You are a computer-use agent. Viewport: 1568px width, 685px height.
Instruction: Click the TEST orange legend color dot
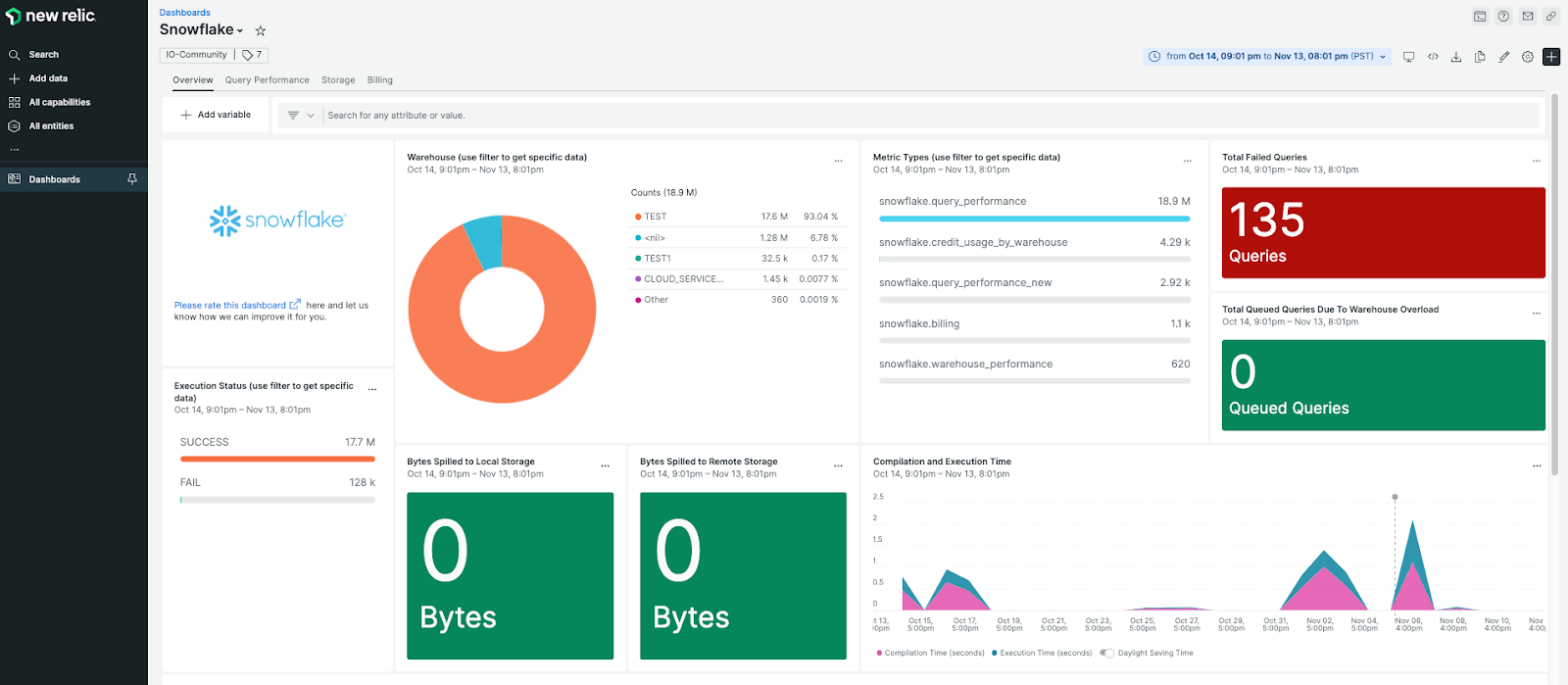[638, 217]
